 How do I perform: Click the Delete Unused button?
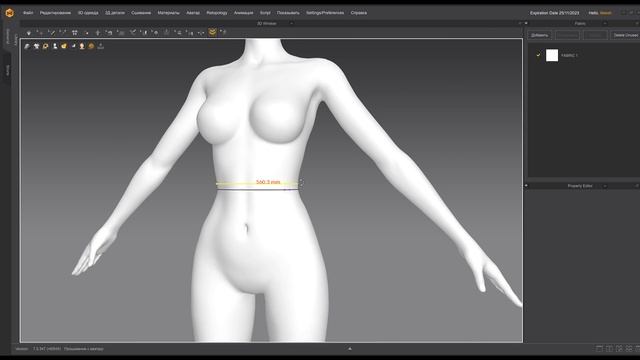625,35
